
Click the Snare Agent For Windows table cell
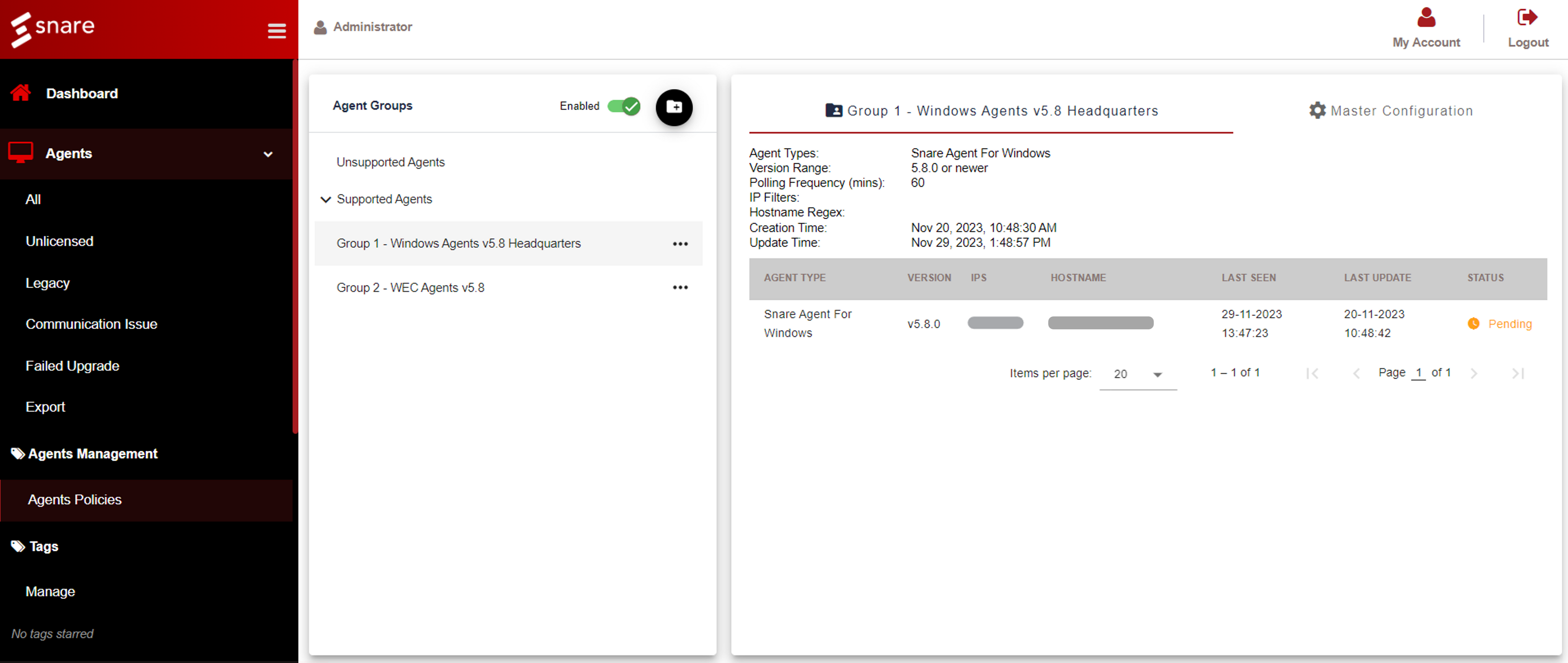coord(807,323)
